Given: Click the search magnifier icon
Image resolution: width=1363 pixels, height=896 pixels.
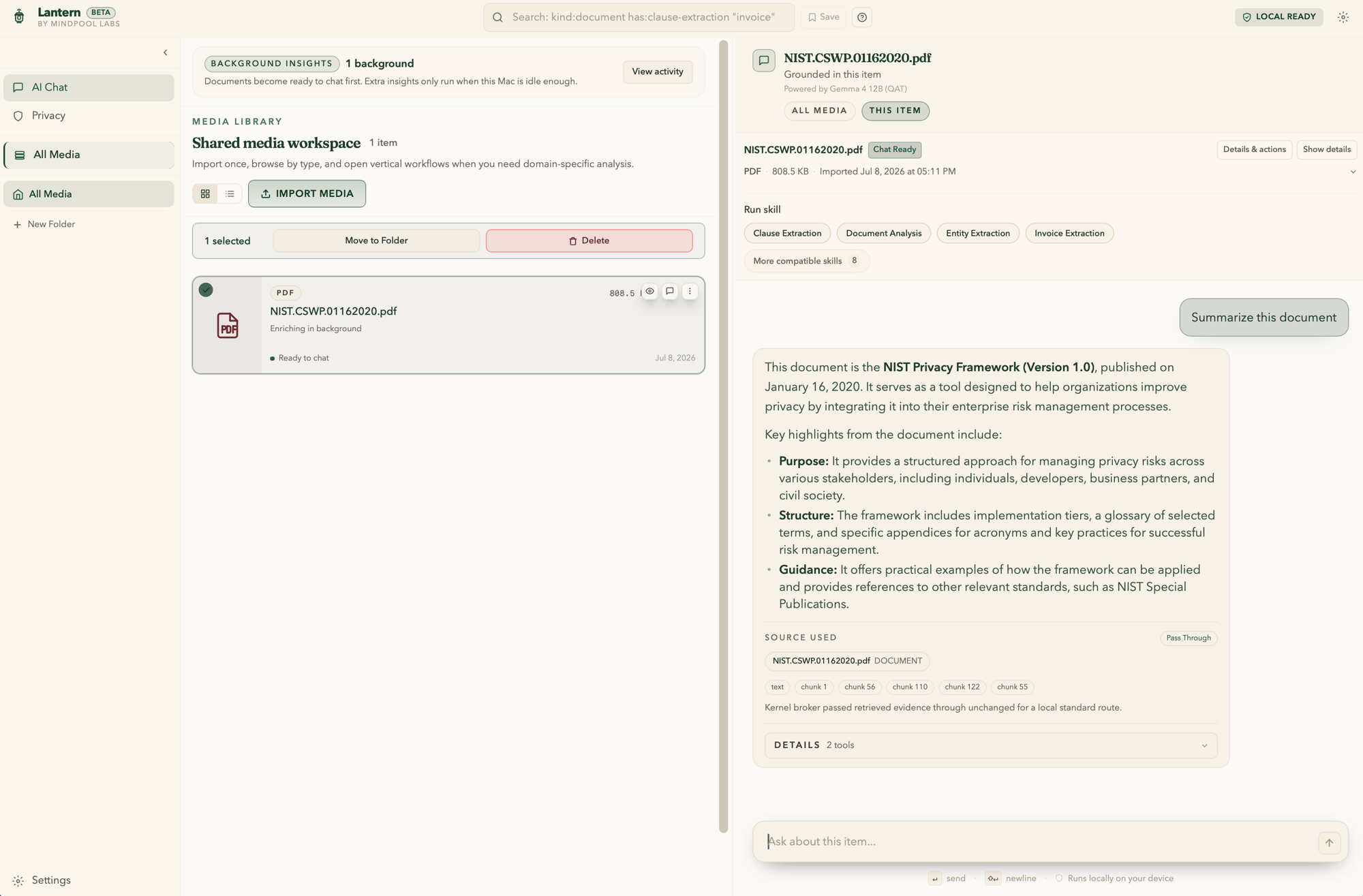Looking at the screenshot, I should (x=497, y=18).
